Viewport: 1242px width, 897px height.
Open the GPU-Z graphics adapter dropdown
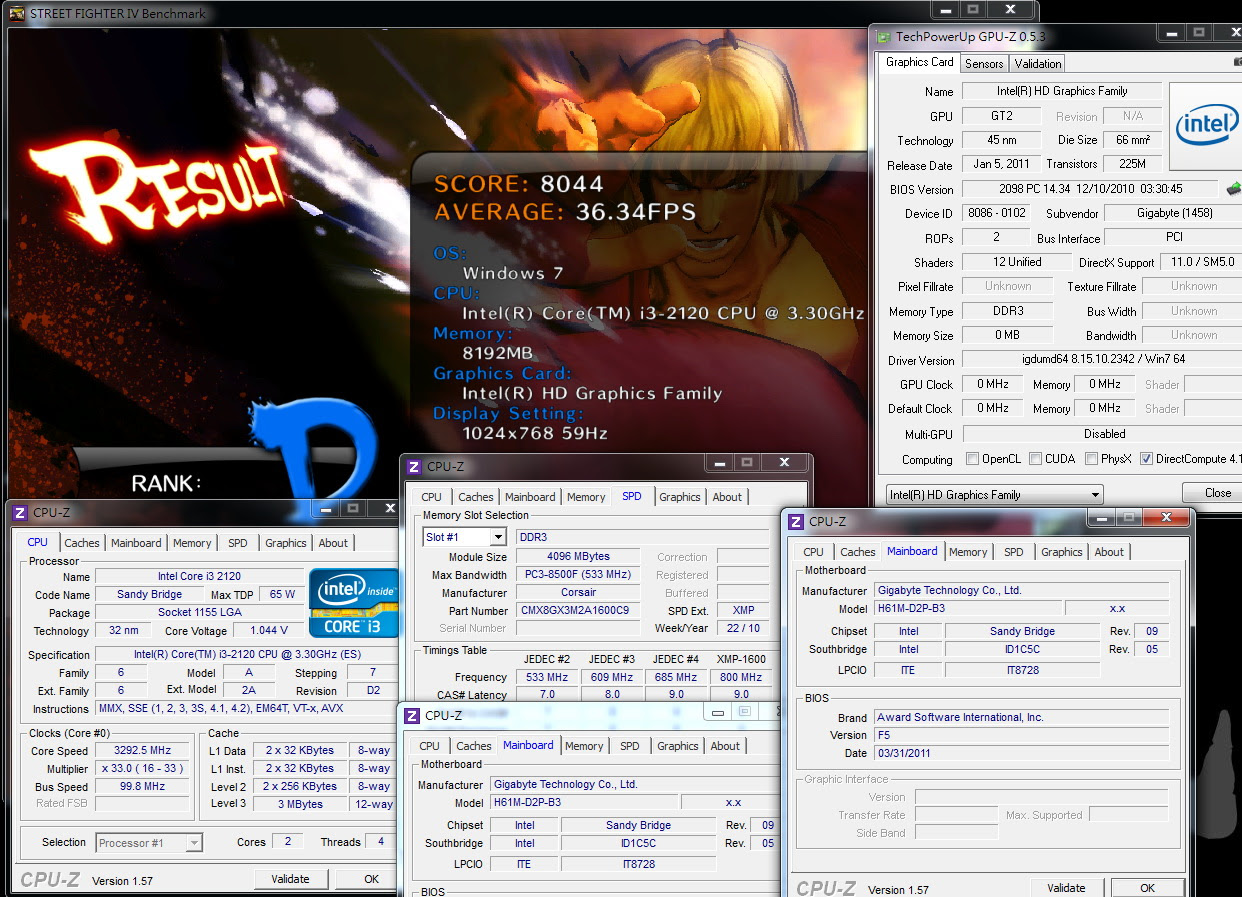click(x=994, y=494)
